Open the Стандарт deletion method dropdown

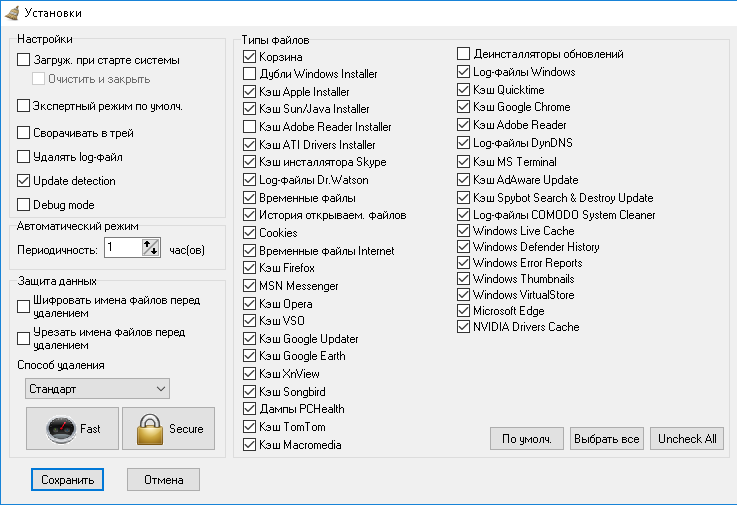pos(97,389)
